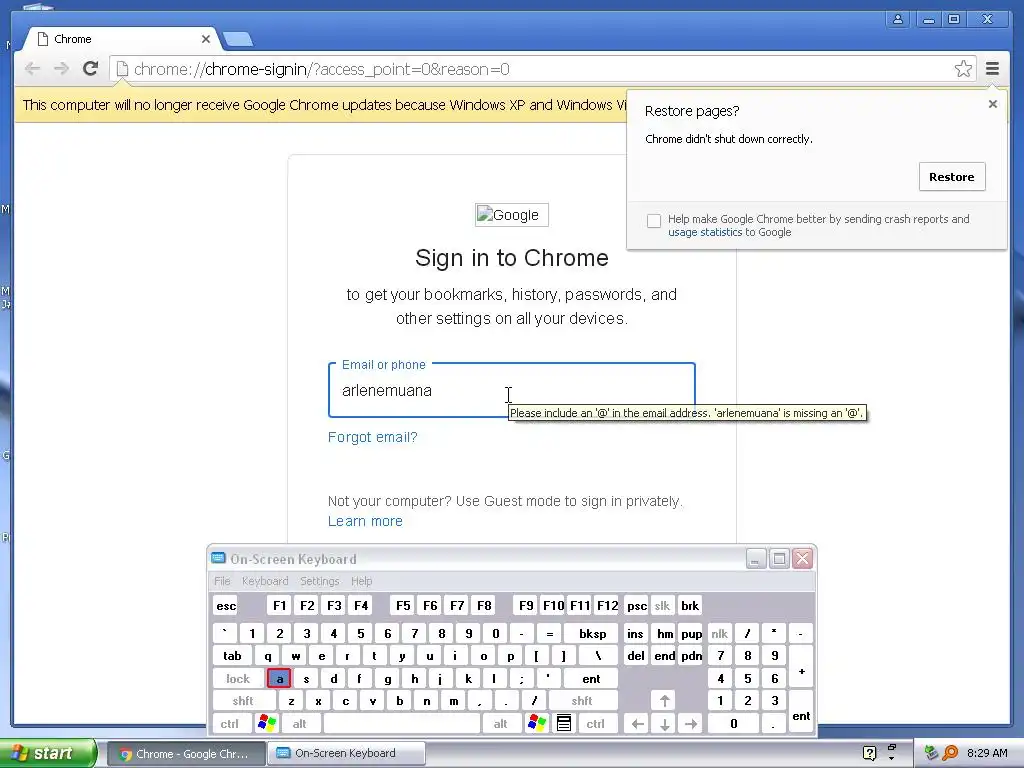Click the esc key on the keyboard
This screenshot has width=1024, height=768.
click(x=226, y=606)
